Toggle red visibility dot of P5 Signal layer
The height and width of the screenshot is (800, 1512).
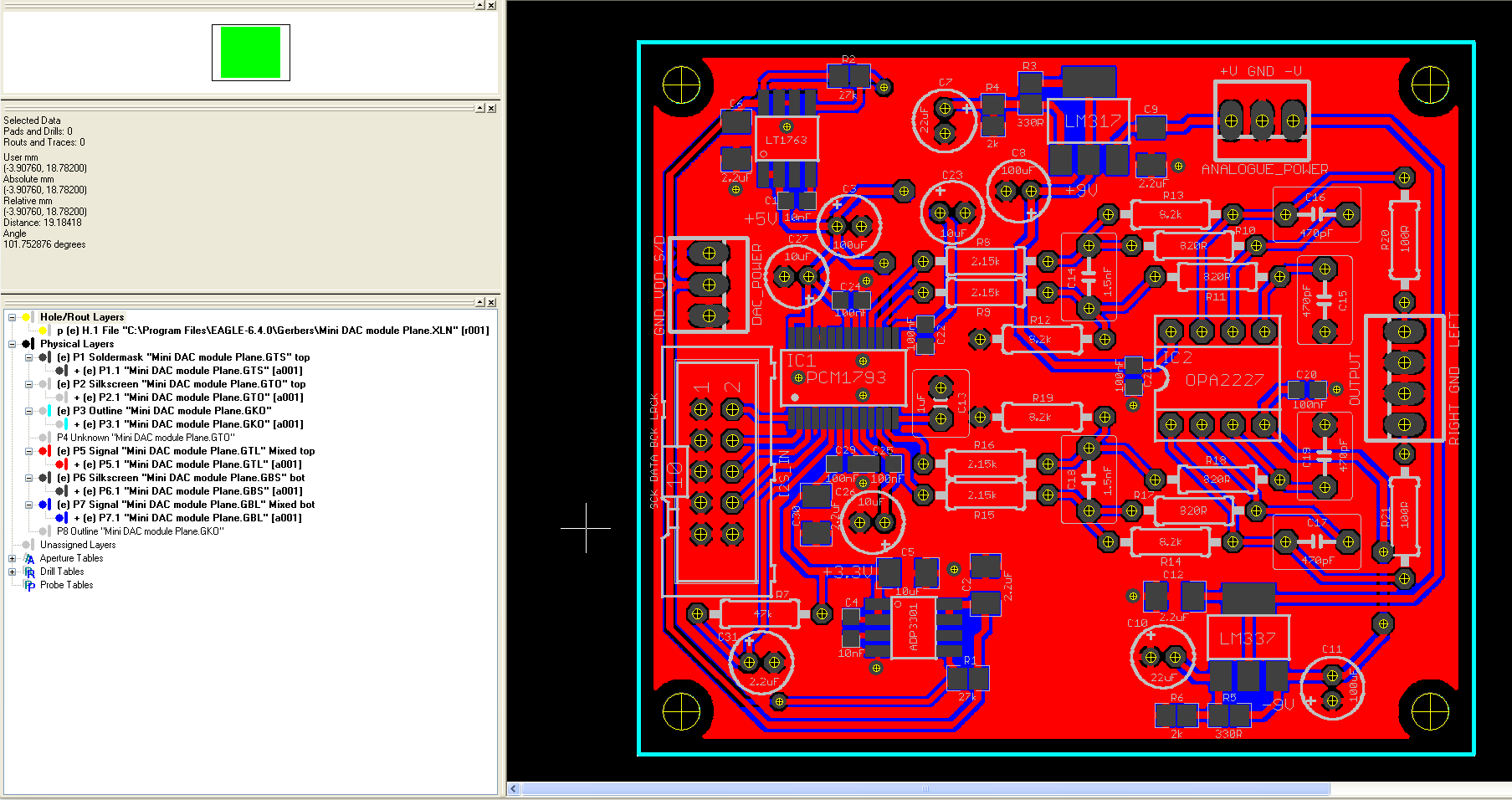[x=43, y=451]
